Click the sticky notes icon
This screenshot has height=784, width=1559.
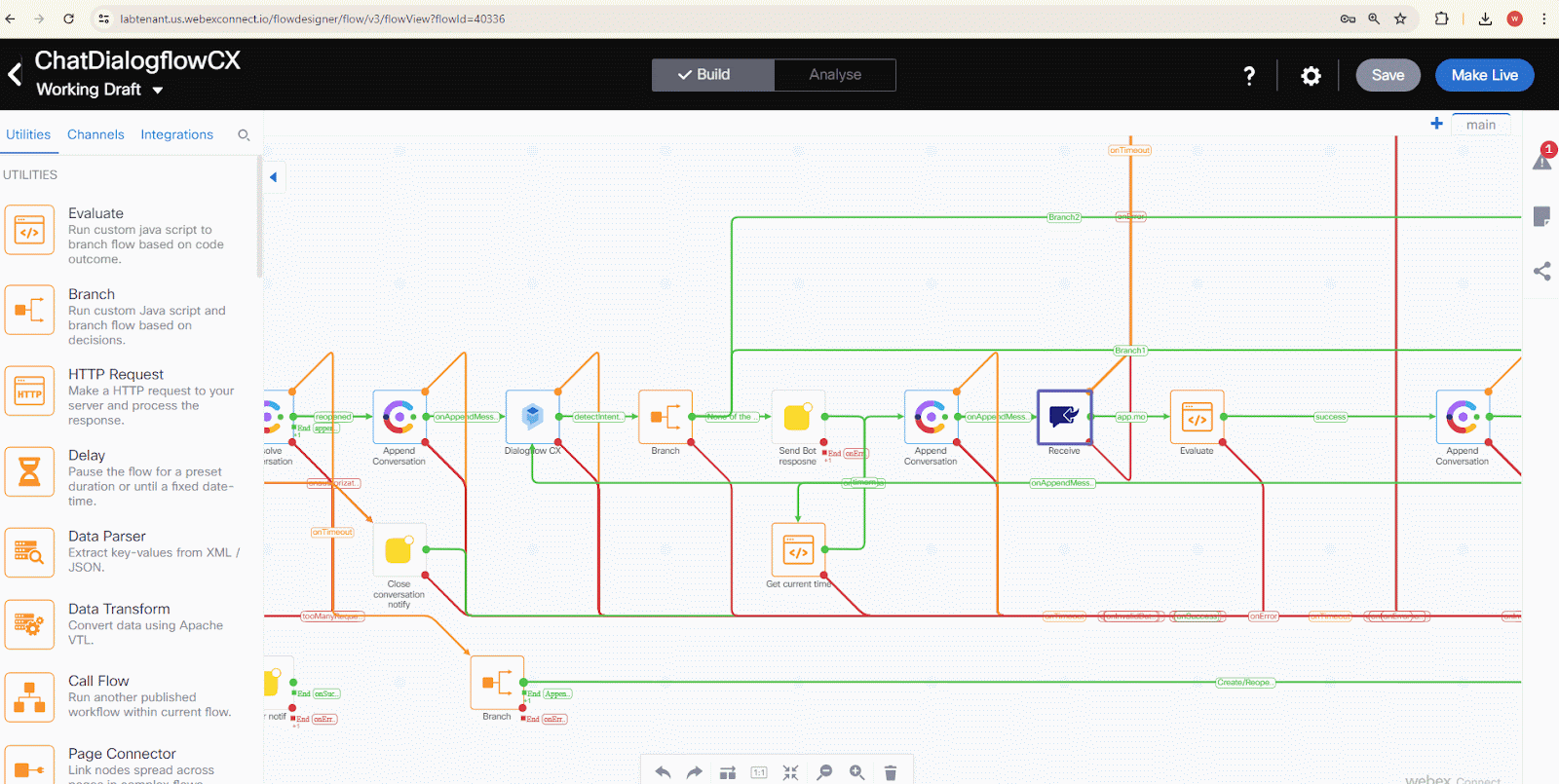[1541, 216]
